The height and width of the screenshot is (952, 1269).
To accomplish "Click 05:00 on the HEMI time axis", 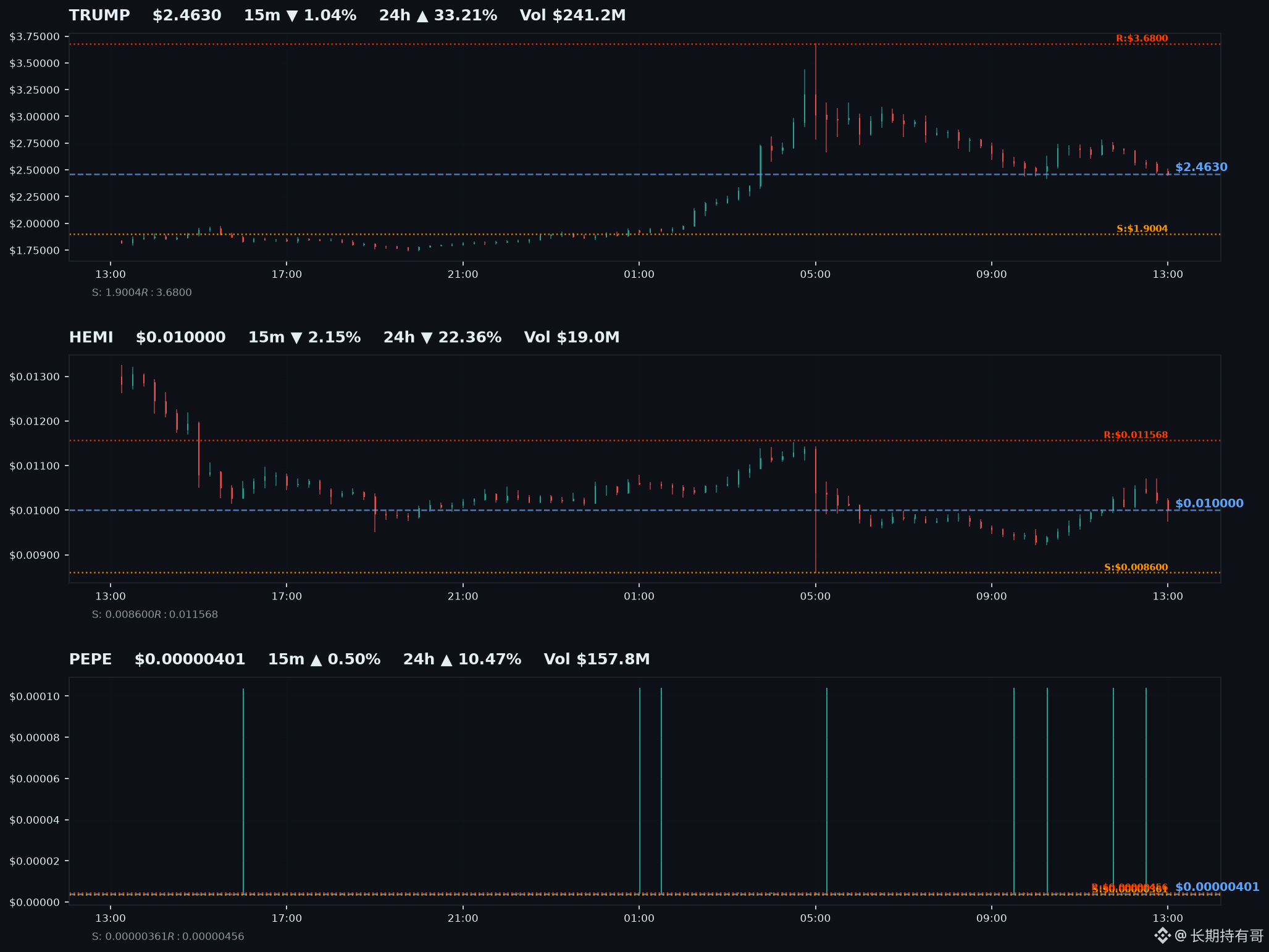I will click(815, 596).
